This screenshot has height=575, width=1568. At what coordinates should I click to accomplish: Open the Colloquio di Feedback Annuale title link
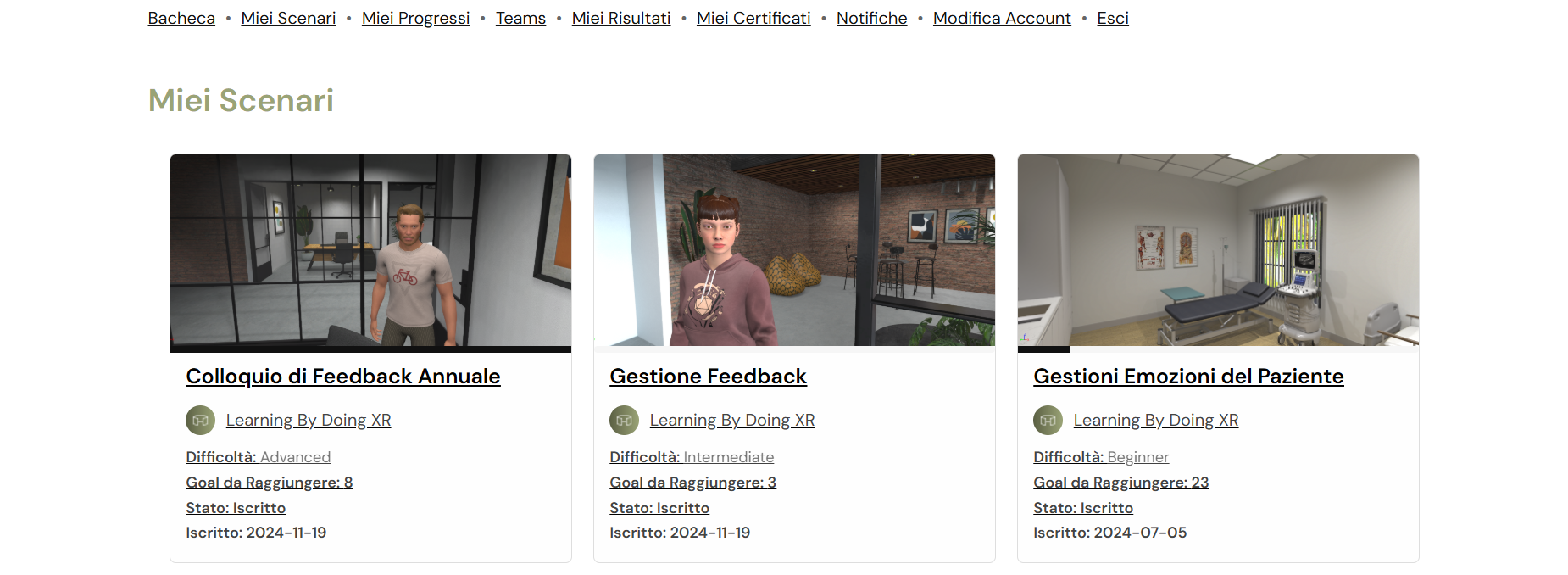pos(343,377)
